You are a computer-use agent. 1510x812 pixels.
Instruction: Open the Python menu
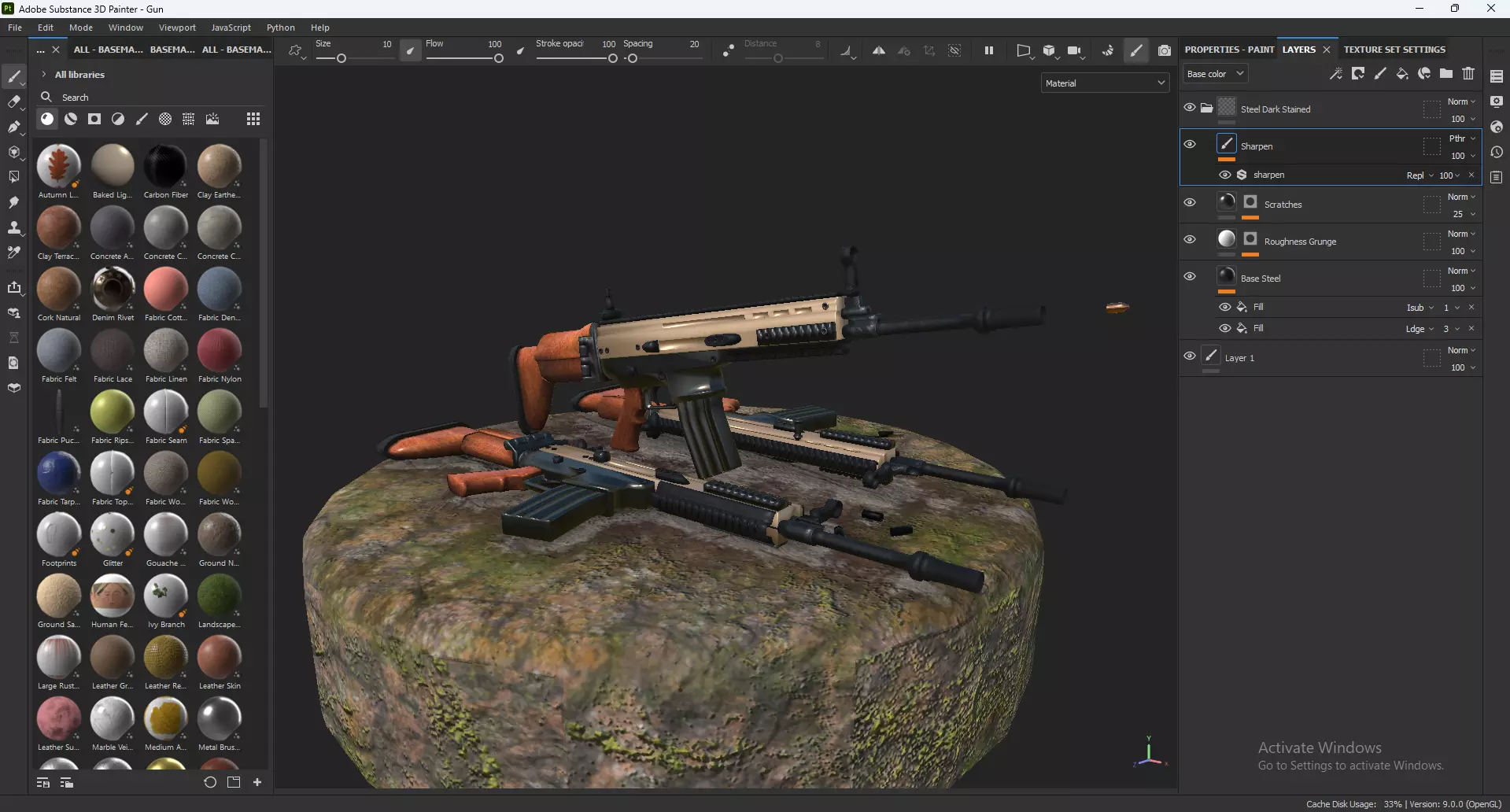[x=281, y=28]
